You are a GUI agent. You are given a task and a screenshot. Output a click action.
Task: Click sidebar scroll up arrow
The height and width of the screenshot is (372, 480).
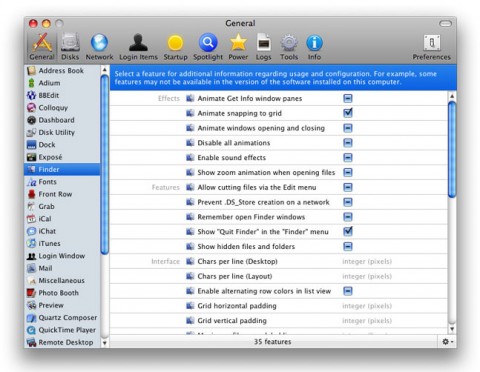[x=104, y=70]
